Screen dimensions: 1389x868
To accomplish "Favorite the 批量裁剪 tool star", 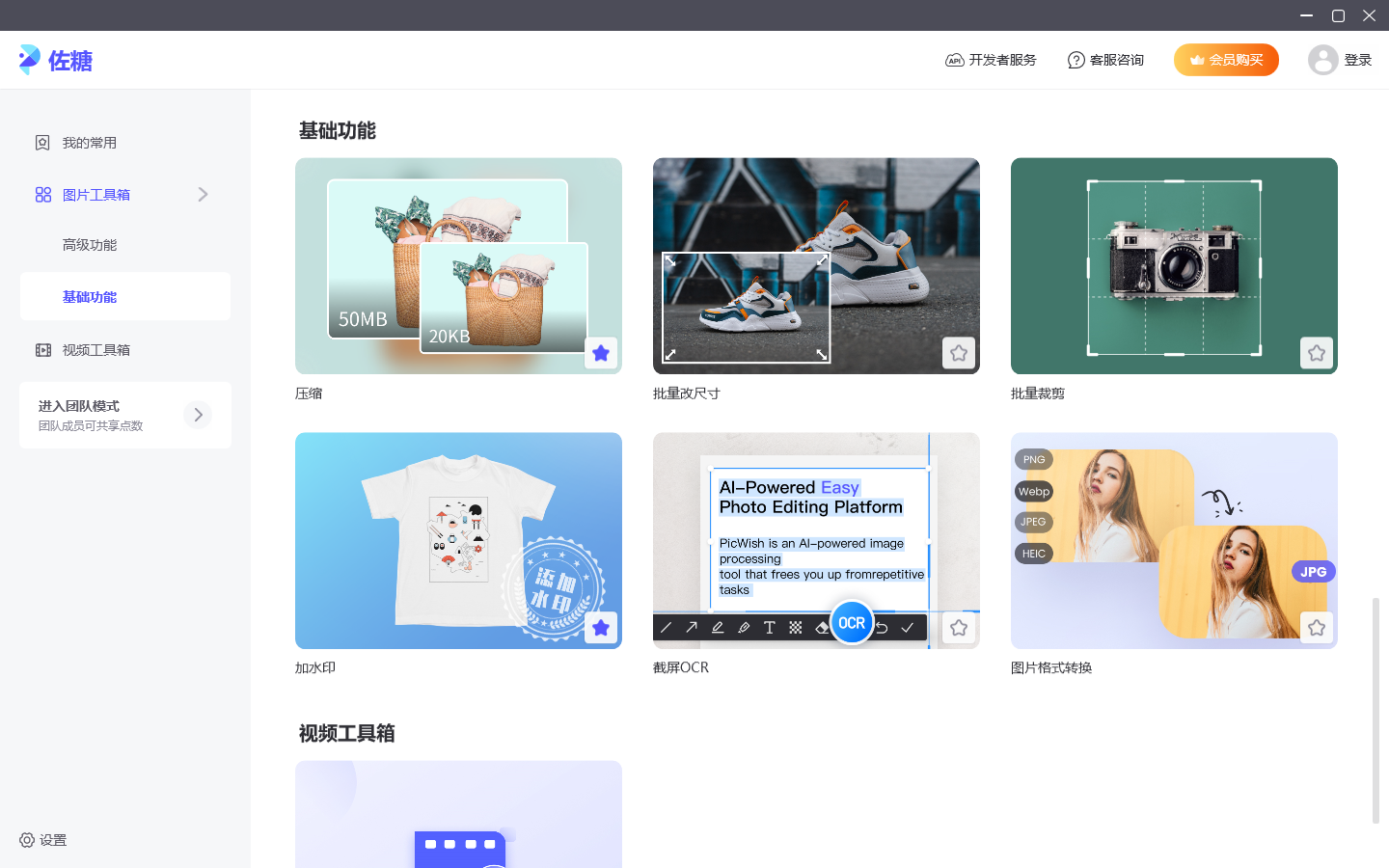I will coord(1317,353).
